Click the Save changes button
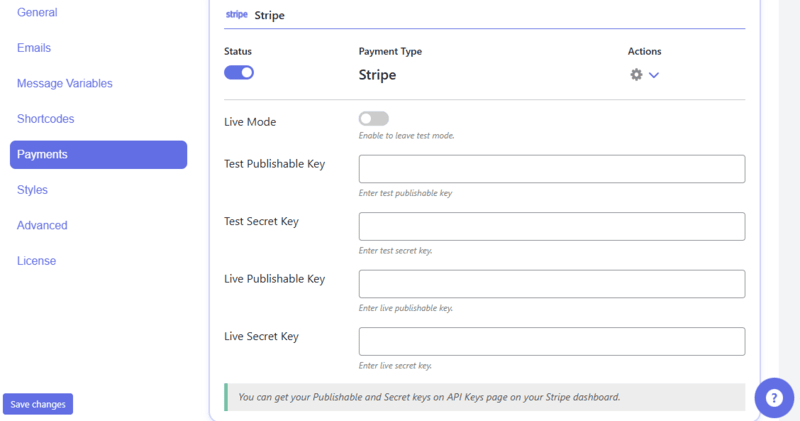This screenshot has height=421, width=800. click(x=38, y=404)
